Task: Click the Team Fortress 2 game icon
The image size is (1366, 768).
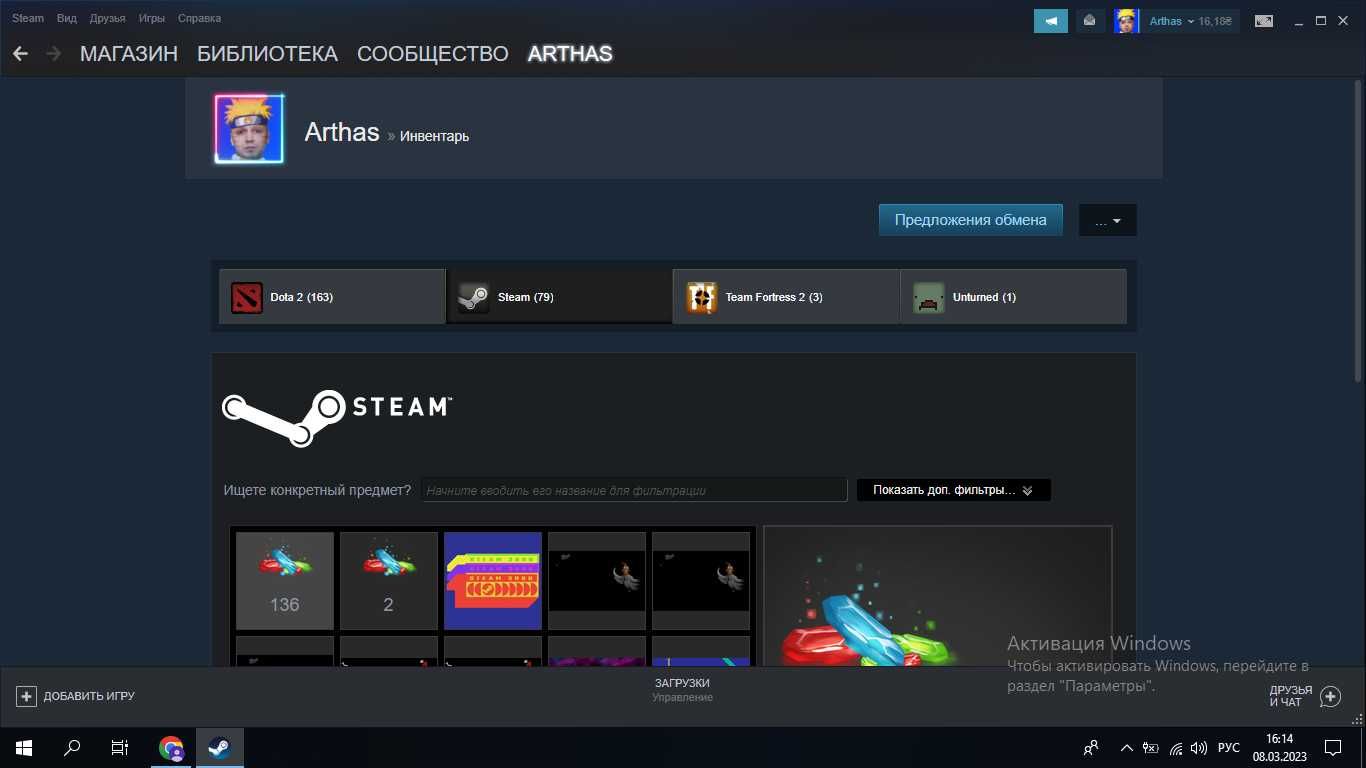Action: [702, 297]
